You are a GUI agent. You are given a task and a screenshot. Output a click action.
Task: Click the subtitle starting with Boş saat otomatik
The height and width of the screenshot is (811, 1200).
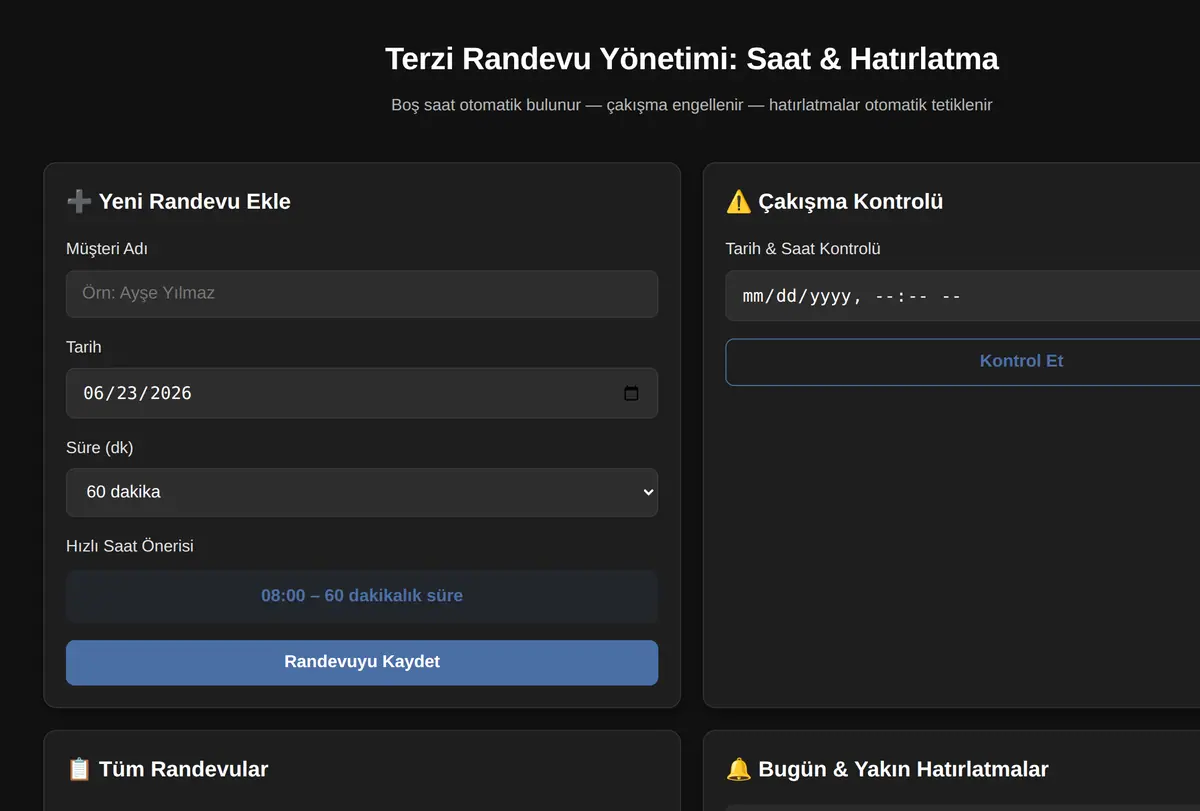coord(692,104)
